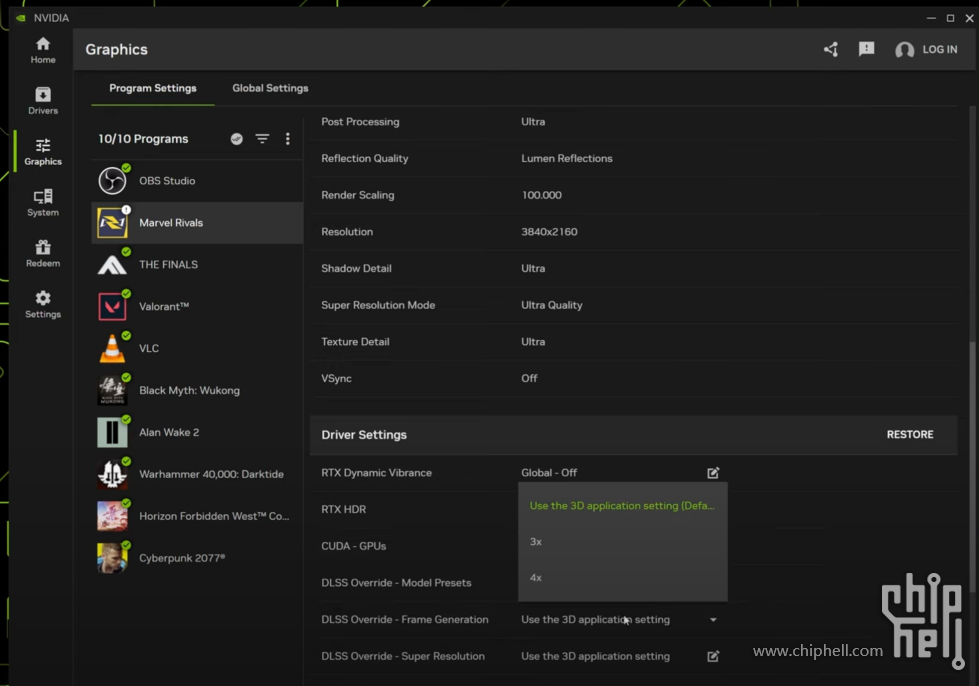This screenshot has width=979, height=686.
Task: Open the programs three-dot menu
Action: point(287,139)
